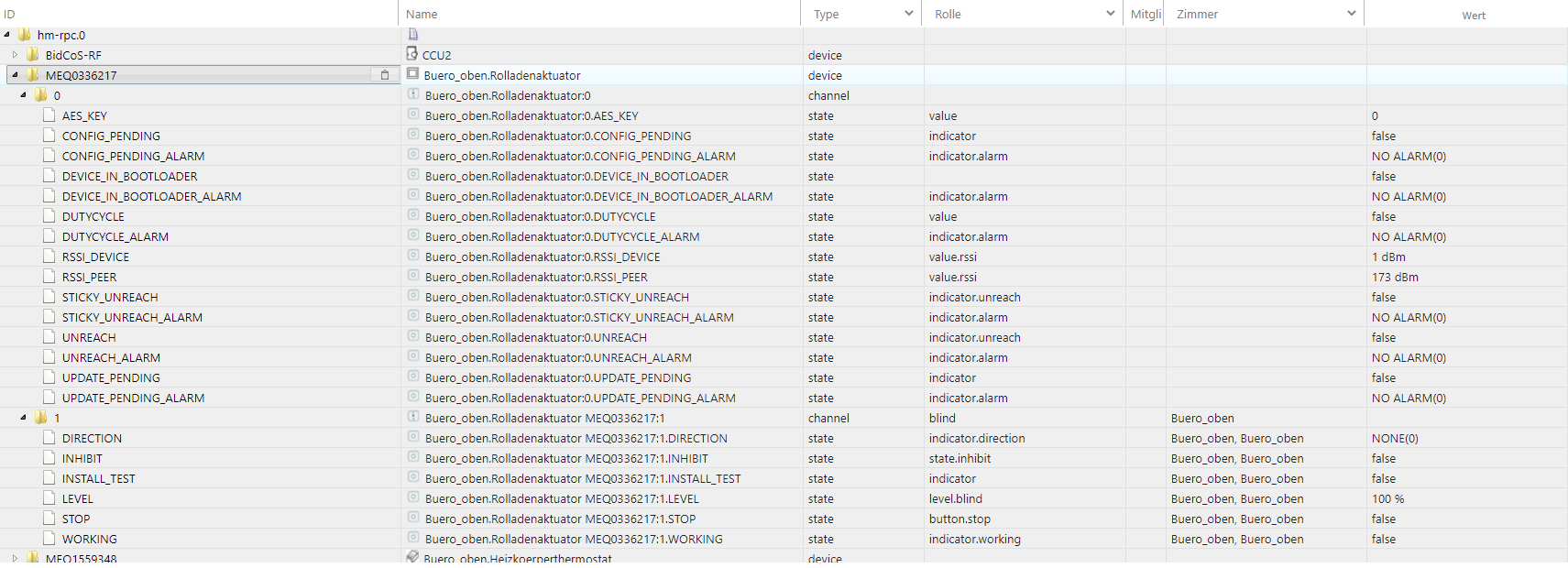Click the Wert column header
This screenshot has width=1568, height=568.
coord(1474,15)
